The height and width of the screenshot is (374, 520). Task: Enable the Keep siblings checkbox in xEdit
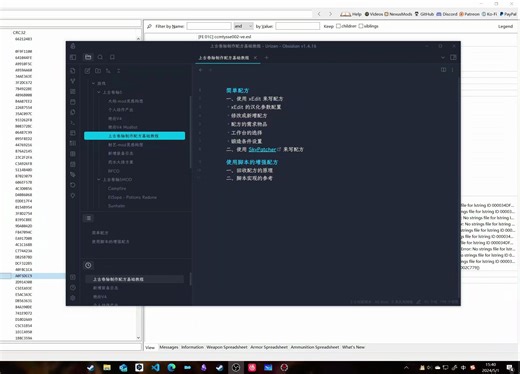(x=361, y=26)
